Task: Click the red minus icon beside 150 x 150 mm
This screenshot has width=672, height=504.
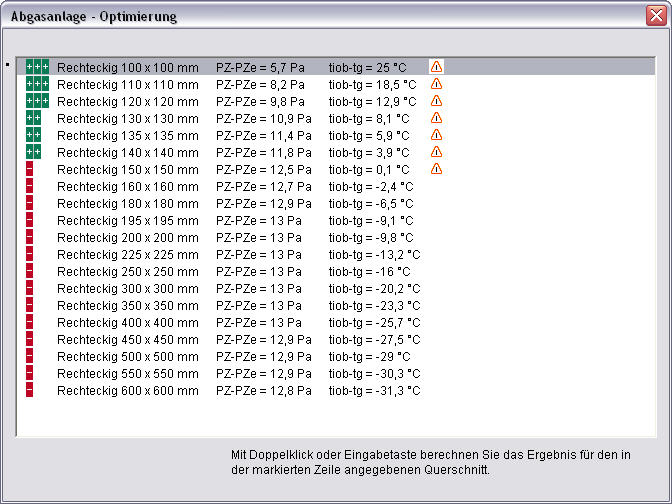Action: click(x=30, y=169)
